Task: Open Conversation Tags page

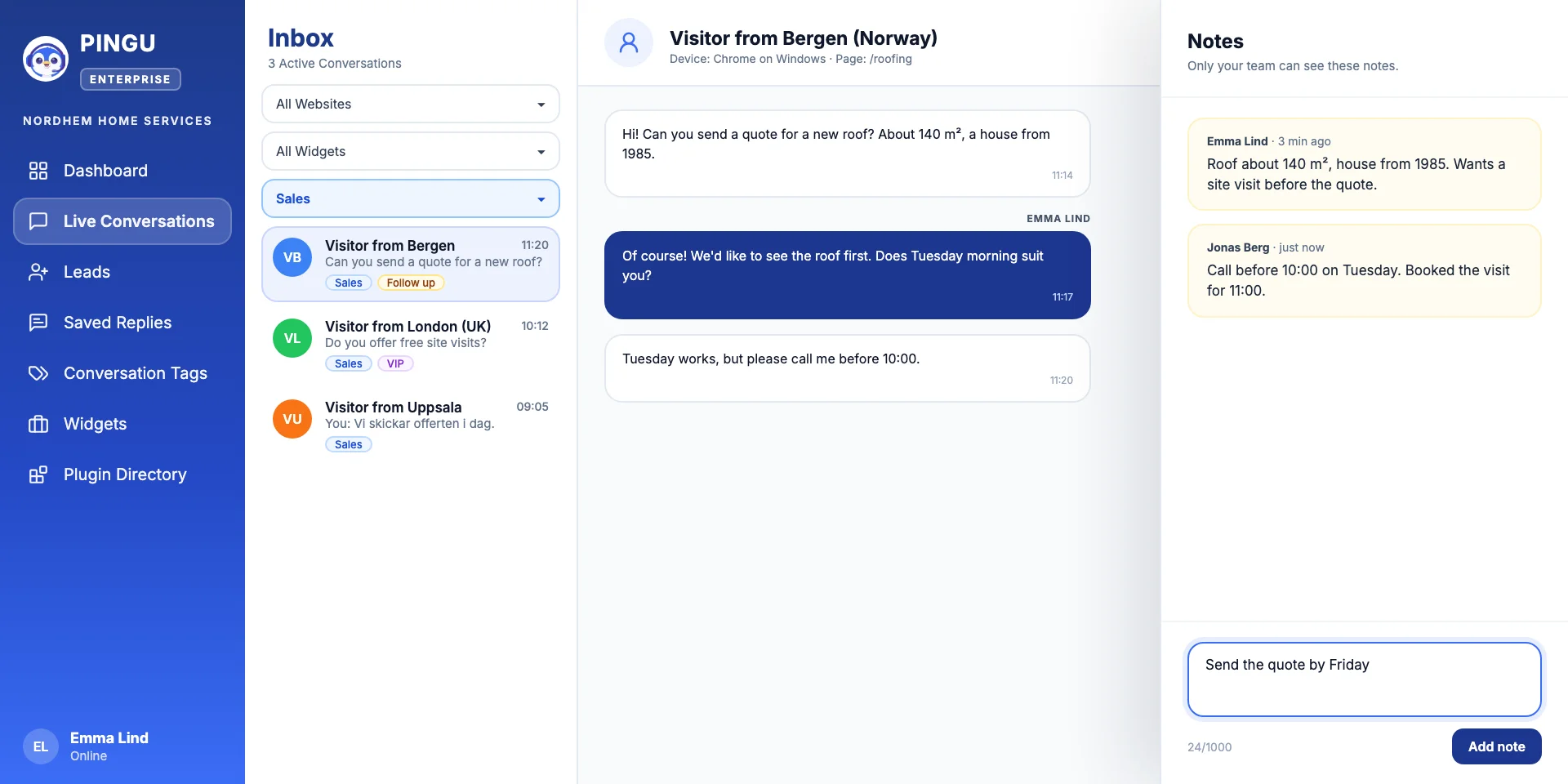Action: pyautogui.click(x=122, y=373)
